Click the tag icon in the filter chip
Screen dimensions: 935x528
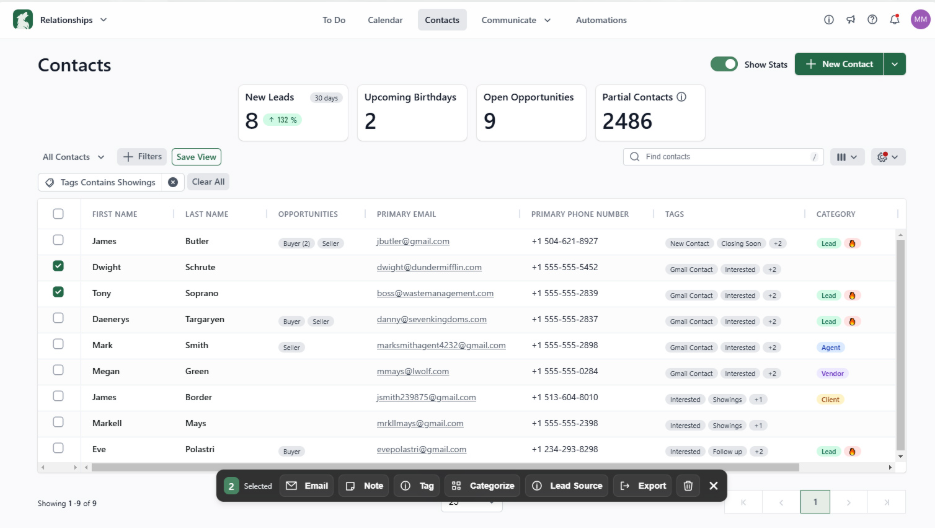[x=50, y=183]
